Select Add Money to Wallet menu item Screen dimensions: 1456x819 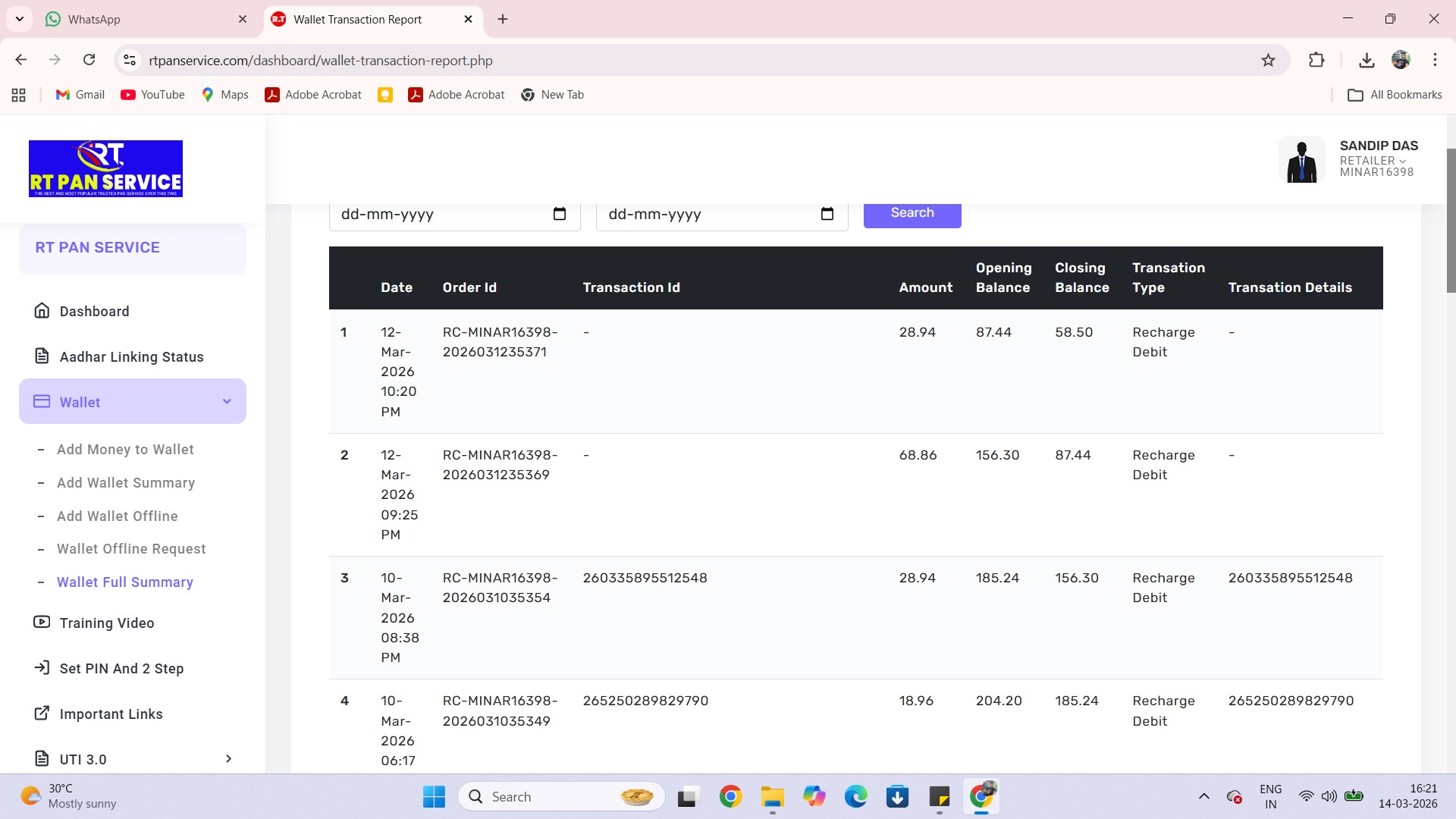coord(125,450)
